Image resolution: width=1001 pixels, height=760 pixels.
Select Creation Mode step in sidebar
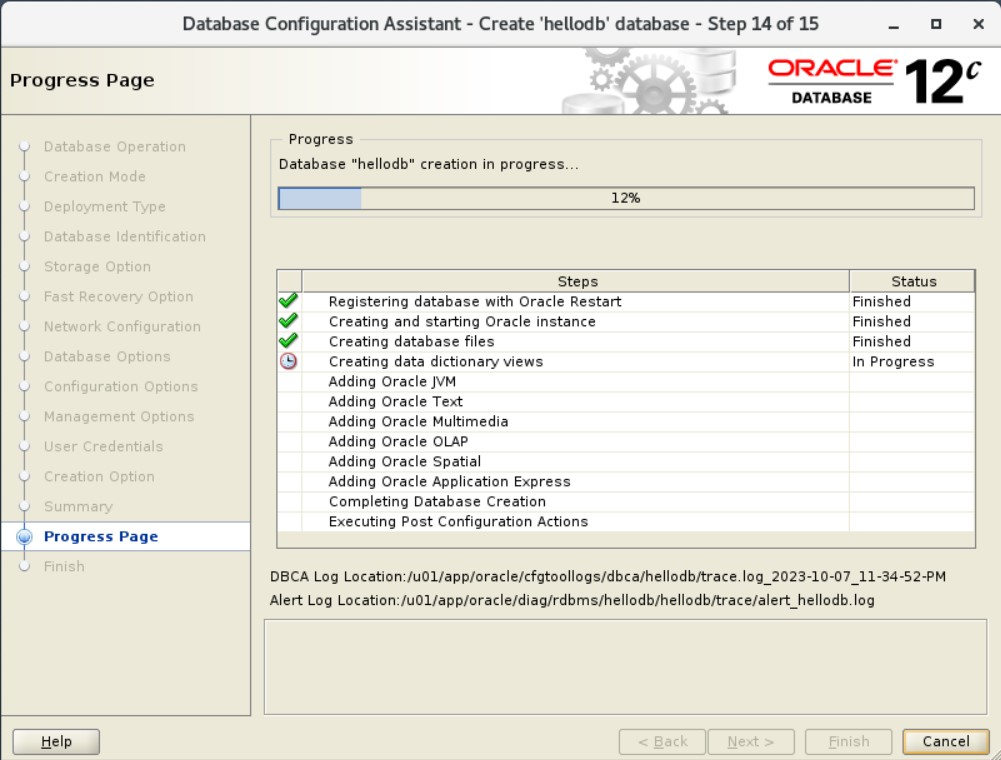[x=94, y=176]
